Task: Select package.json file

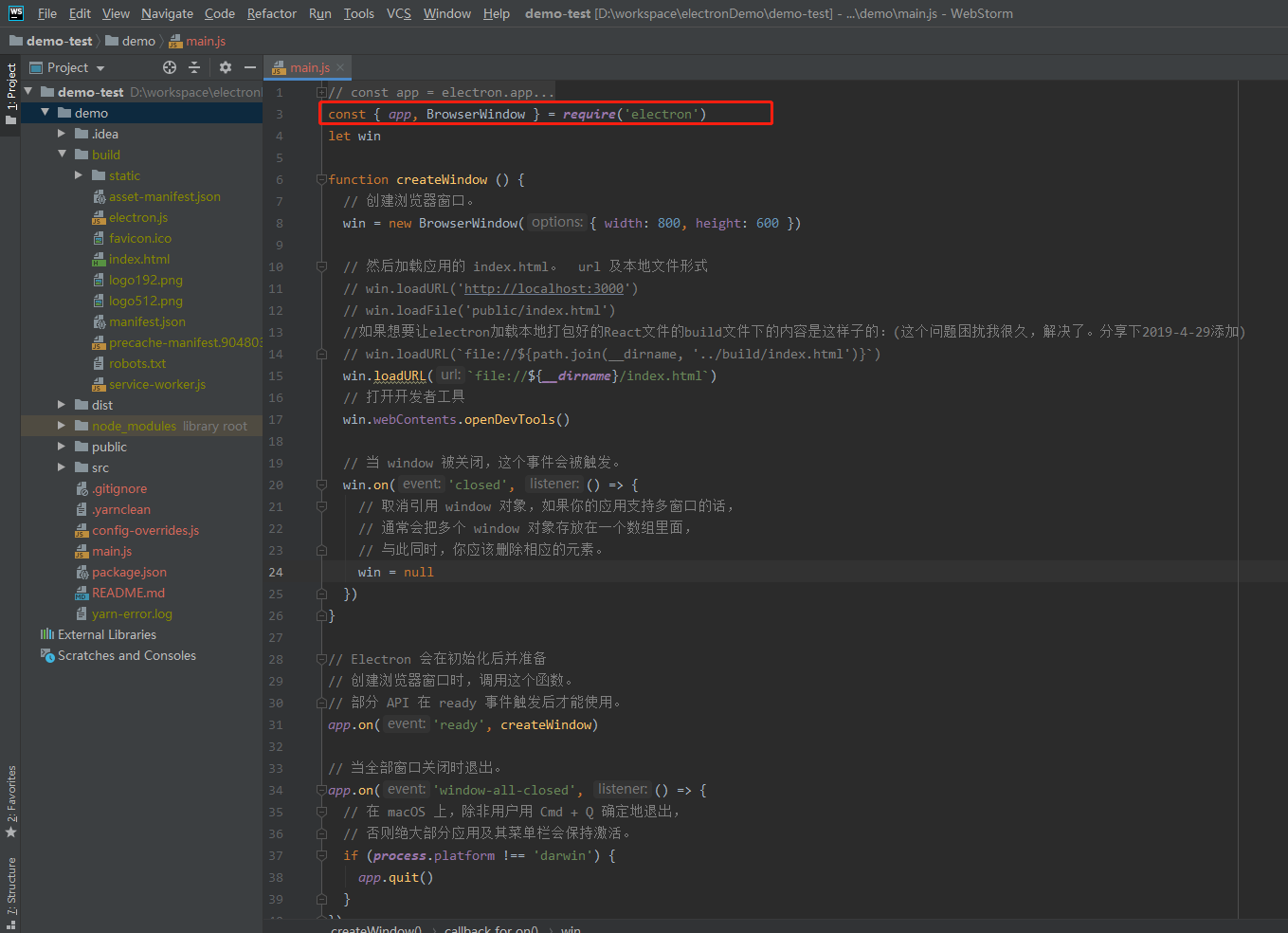Action: click(129, 572)
